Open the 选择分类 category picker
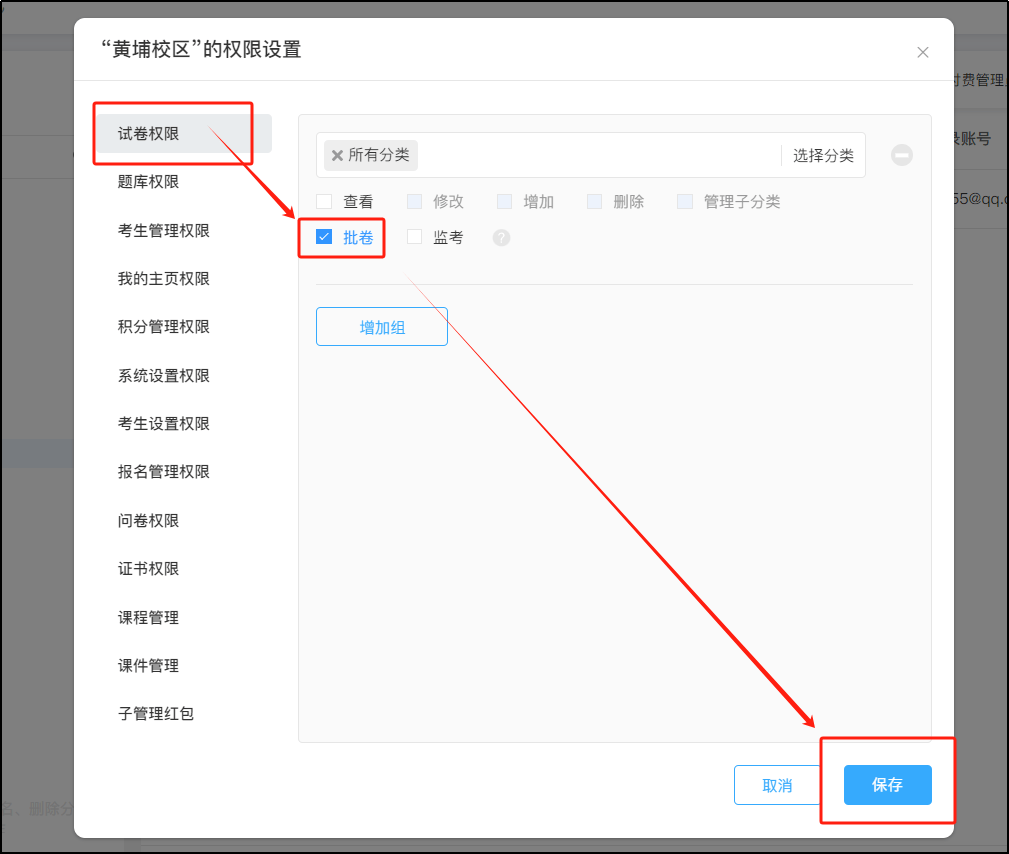The height and width of the screenshot is (854, 1009). pyautogui.click(x=823, y=155)
